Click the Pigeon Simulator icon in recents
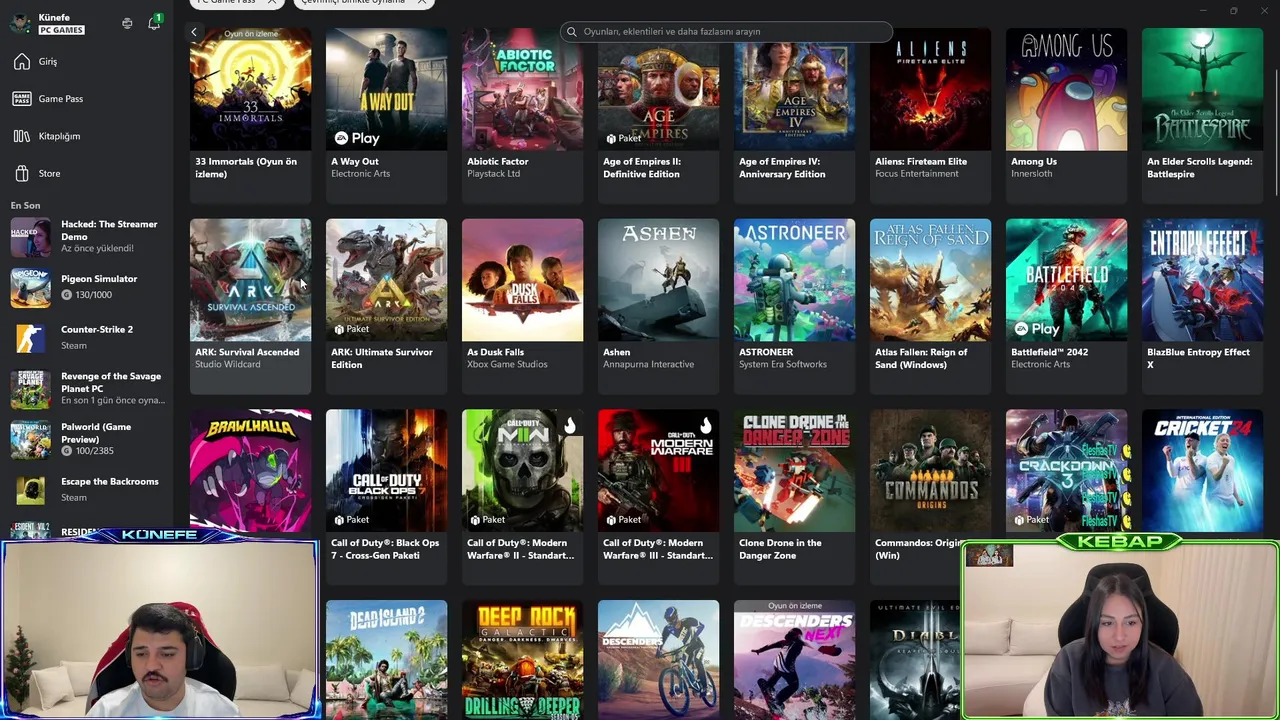Screen dimensions: 1280x720 [30, 287]
